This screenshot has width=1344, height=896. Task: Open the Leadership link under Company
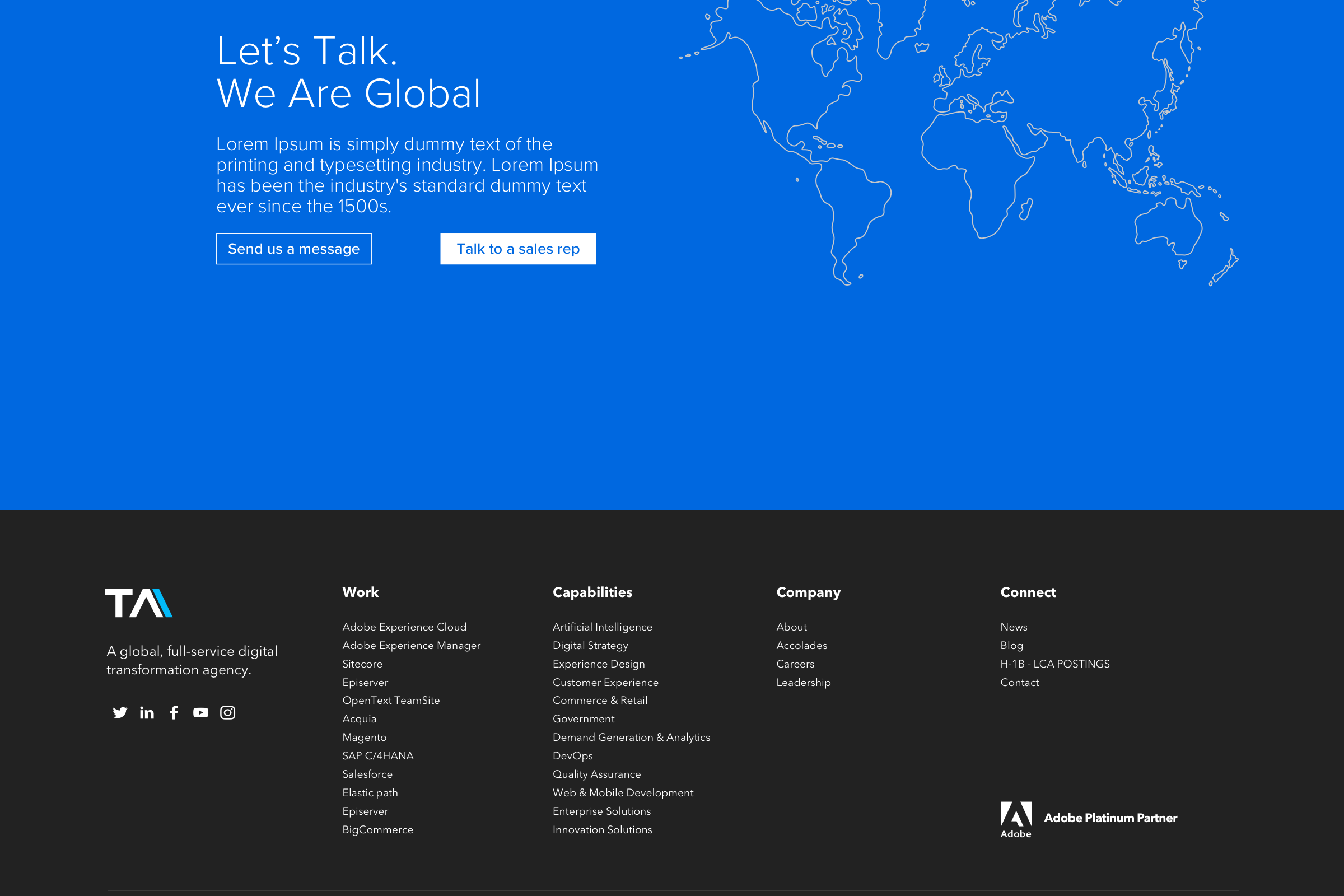[x=803, y=682]
